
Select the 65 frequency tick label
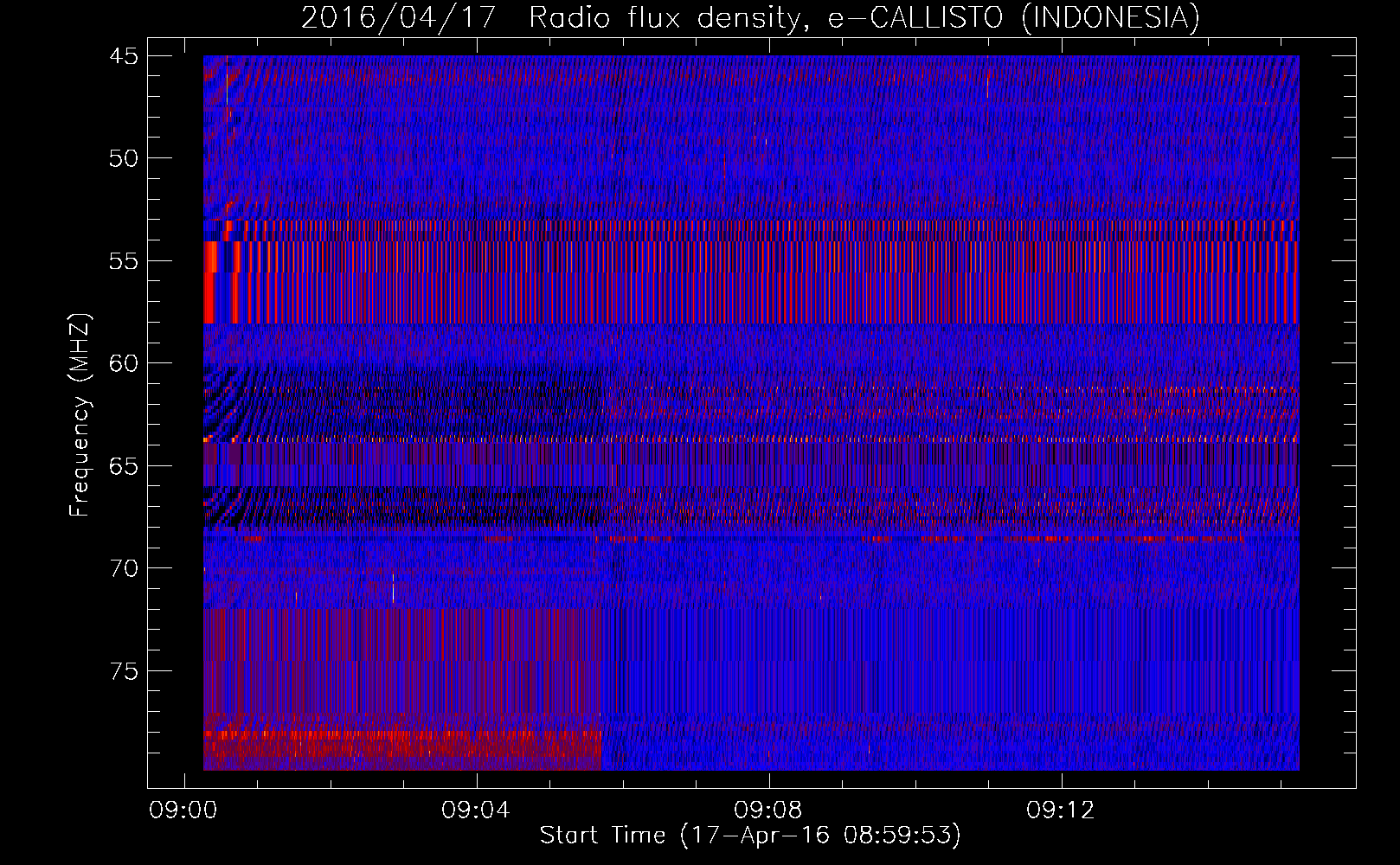[x=124, y=466]
